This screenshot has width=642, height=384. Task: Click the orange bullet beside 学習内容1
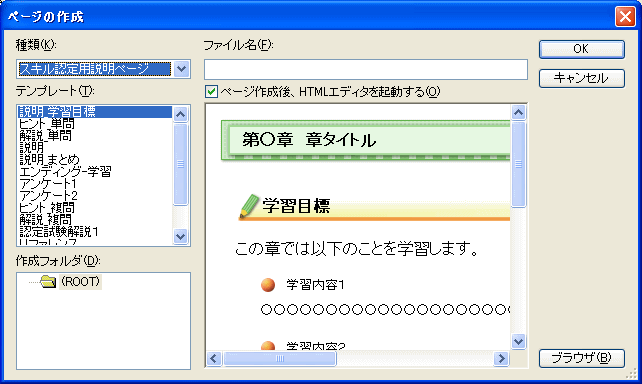pyautogui.click(x=268, y=285)
